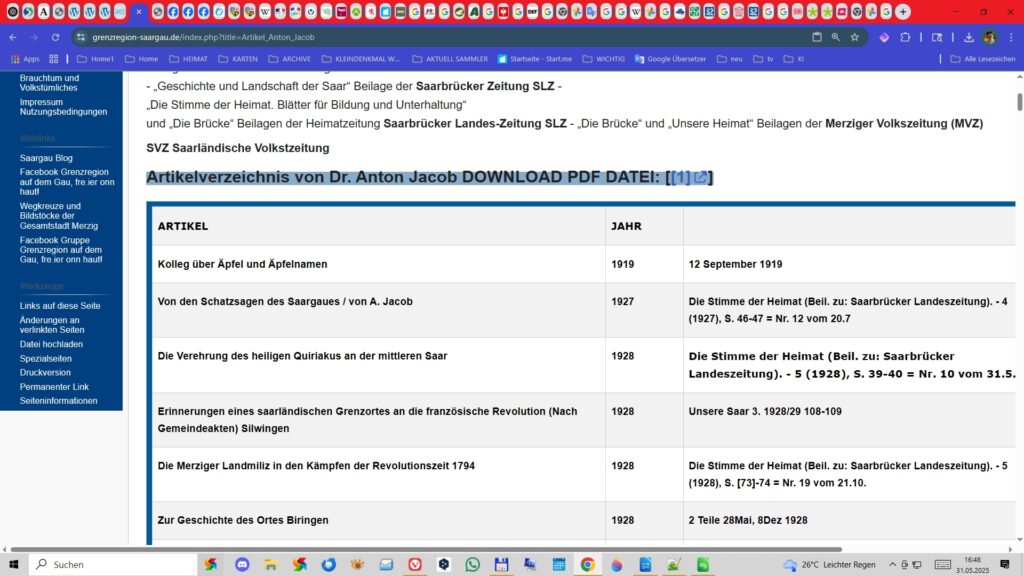Viewport: 1024px width, 576px height.
Task: Show hidden system tray icons chevron
Action: (892, 564)
